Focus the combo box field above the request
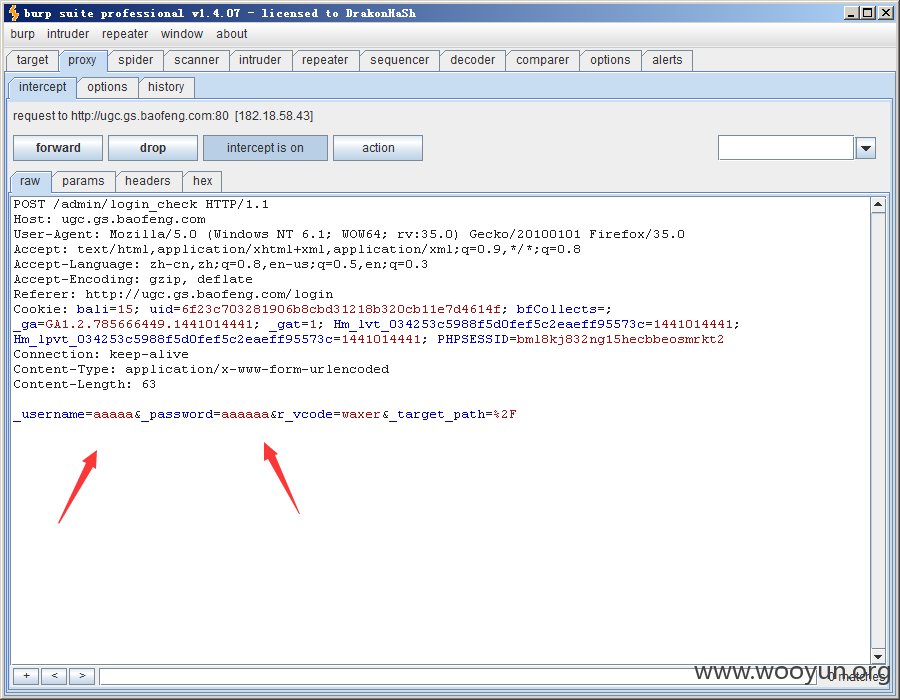This screenshot has width=900, height=700. pos(786,148)
